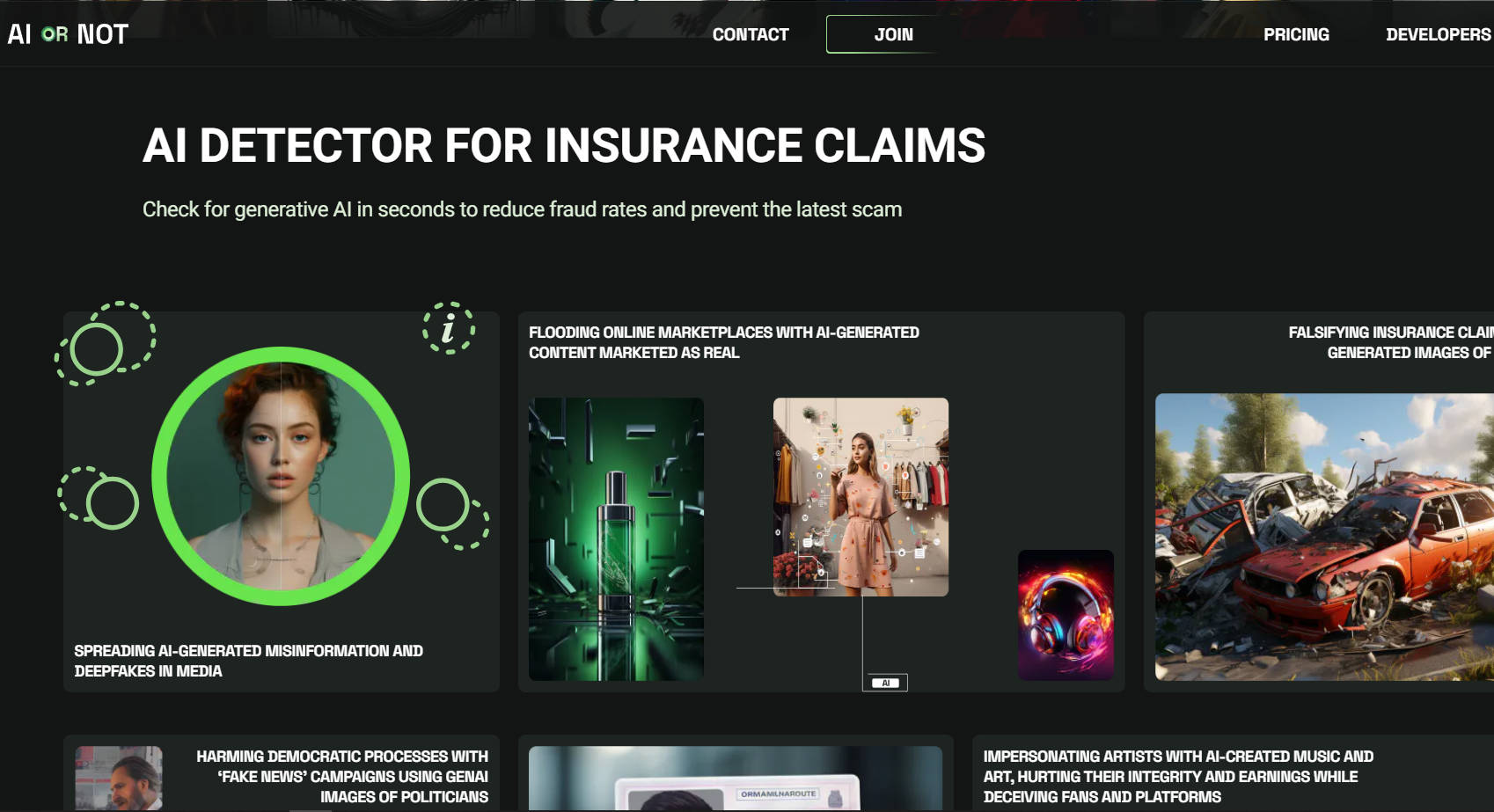Click the ID card image thumbnail
The image size is (1494, 812).
click(736, 779)
